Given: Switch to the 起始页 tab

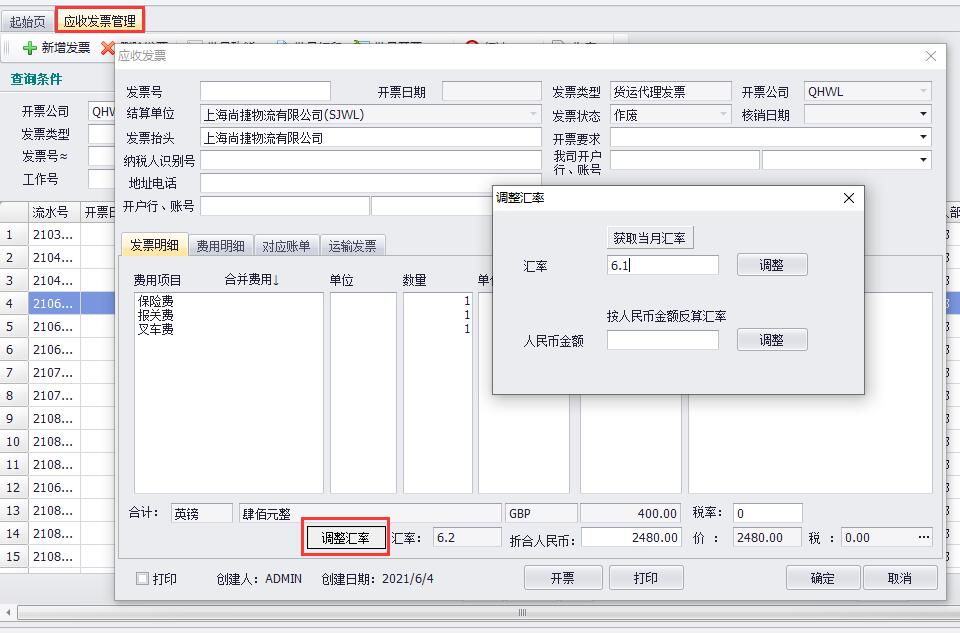Looking at the screenshot, I should click(x=28, y=21).
